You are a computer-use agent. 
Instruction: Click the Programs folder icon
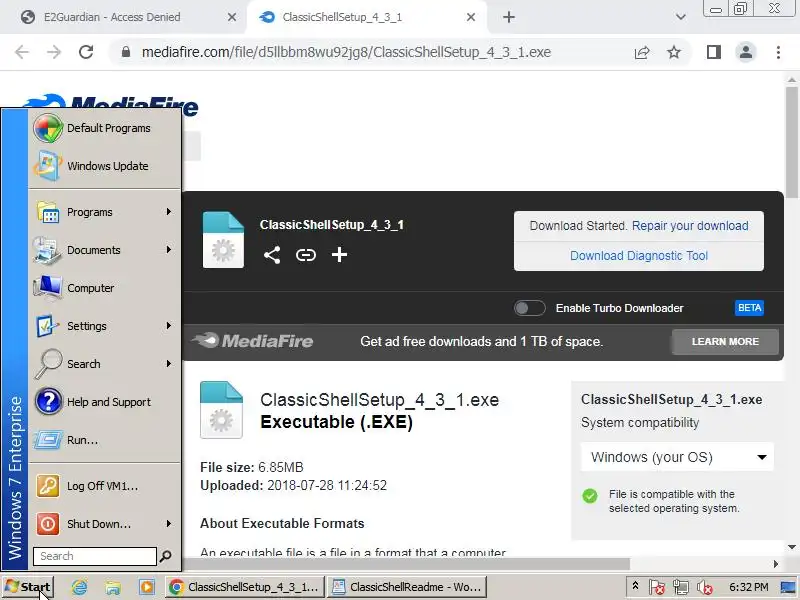point(48,212)
